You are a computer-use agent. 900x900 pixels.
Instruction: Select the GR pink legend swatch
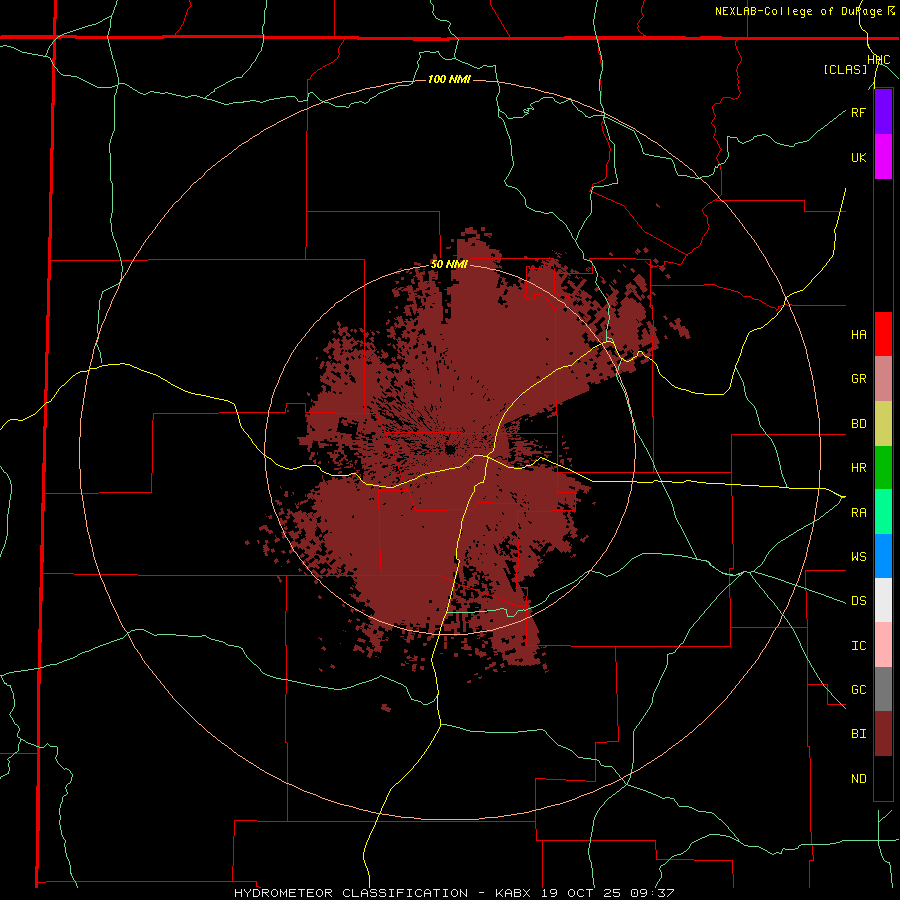(x=883, y=379)
